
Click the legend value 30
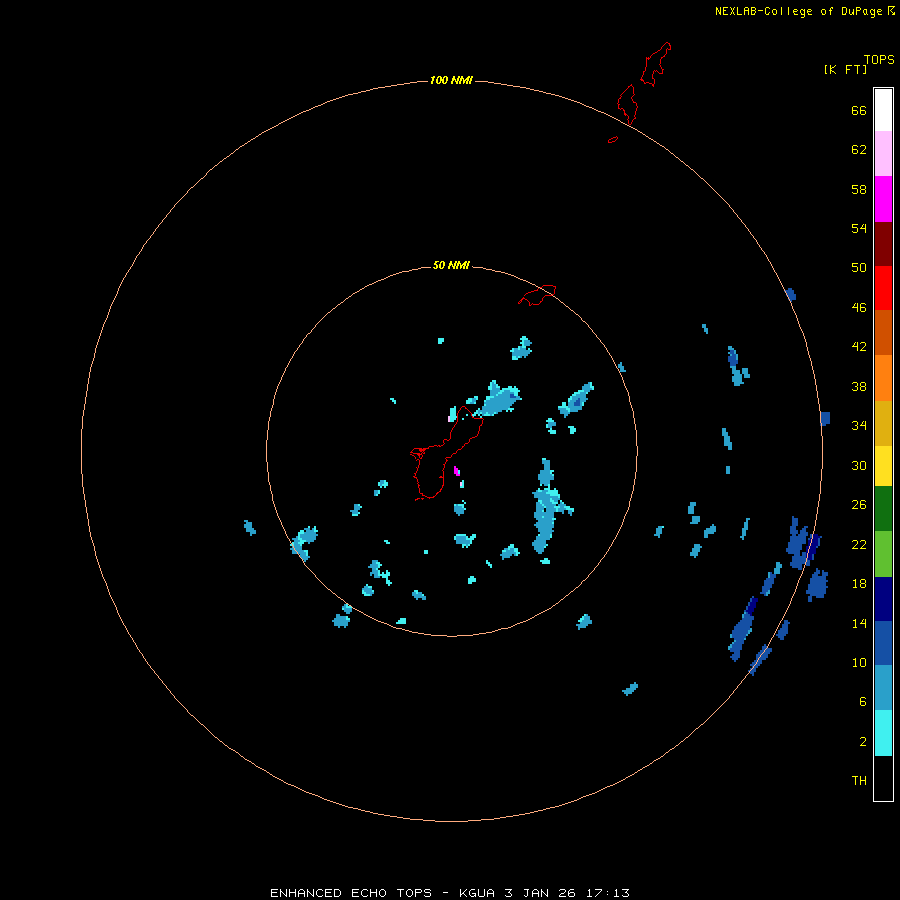[x=859, y=465]
